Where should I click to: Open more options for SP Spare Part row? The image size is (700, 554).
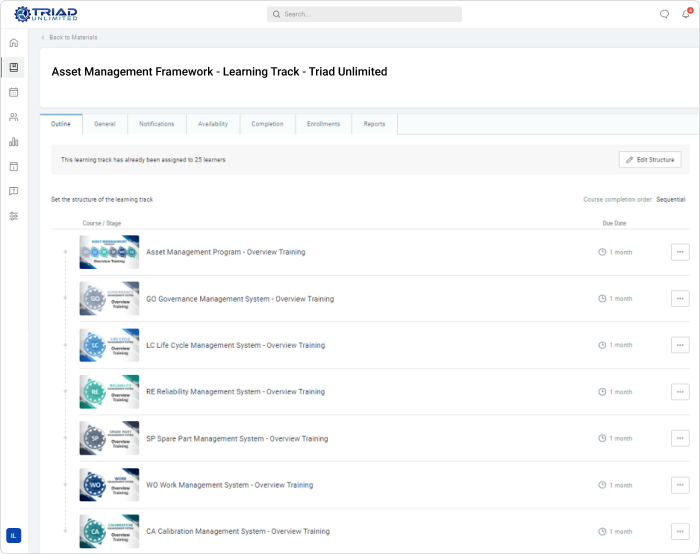point(680,438)
